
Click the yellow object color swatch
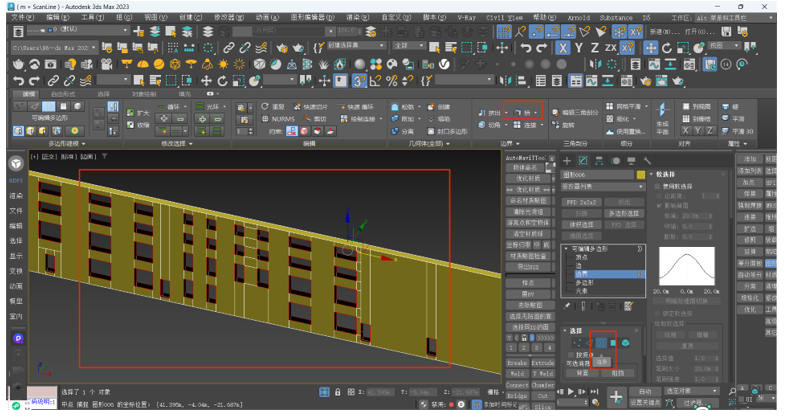click(640, 173)
